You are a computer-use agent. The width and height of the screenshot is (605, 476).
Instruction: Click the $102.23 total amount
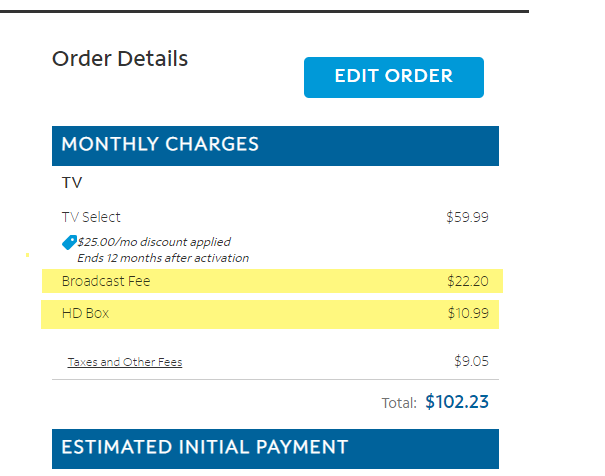pyautogui.click(x=457, y=402)
